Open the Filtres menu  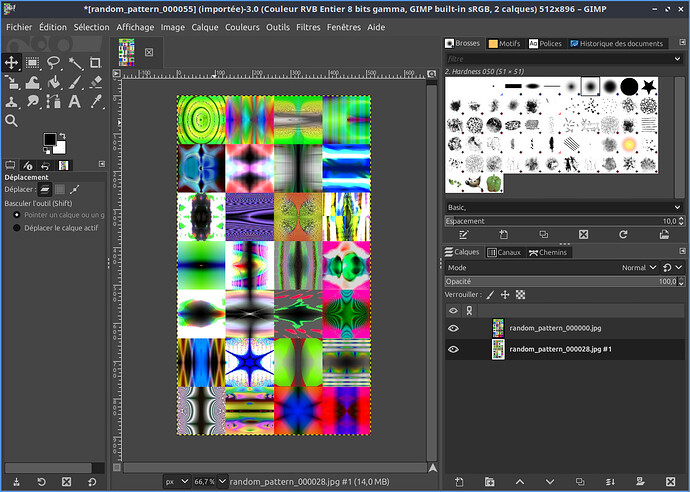[308, 27]
